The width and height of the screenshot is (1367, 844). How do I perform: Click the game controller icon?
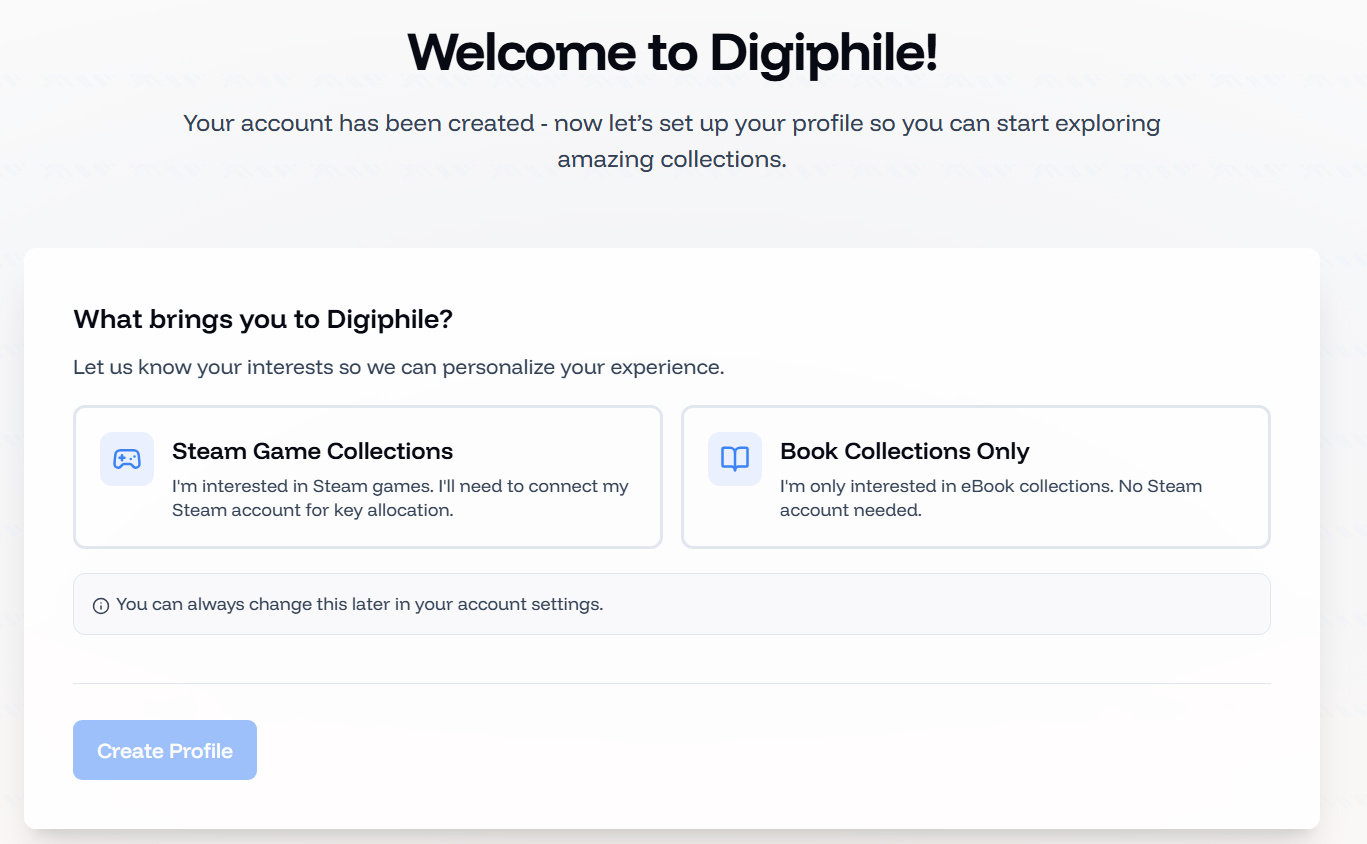127,459
